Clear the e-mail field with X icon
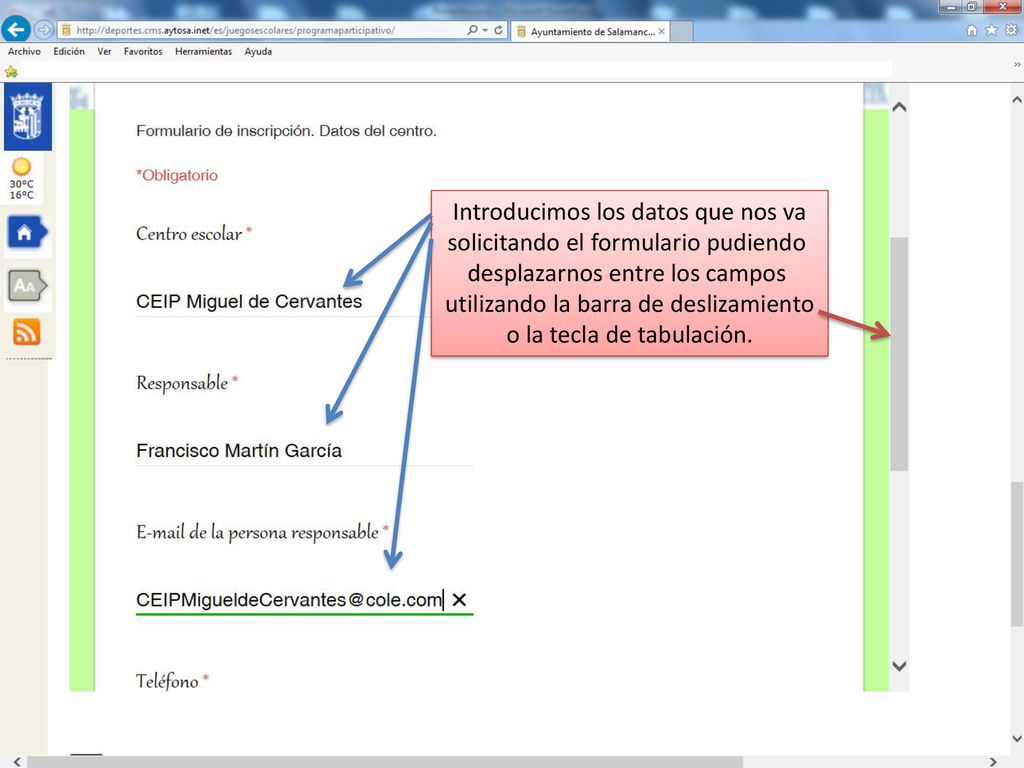The image size is (1024, 768). coord(459,600)
